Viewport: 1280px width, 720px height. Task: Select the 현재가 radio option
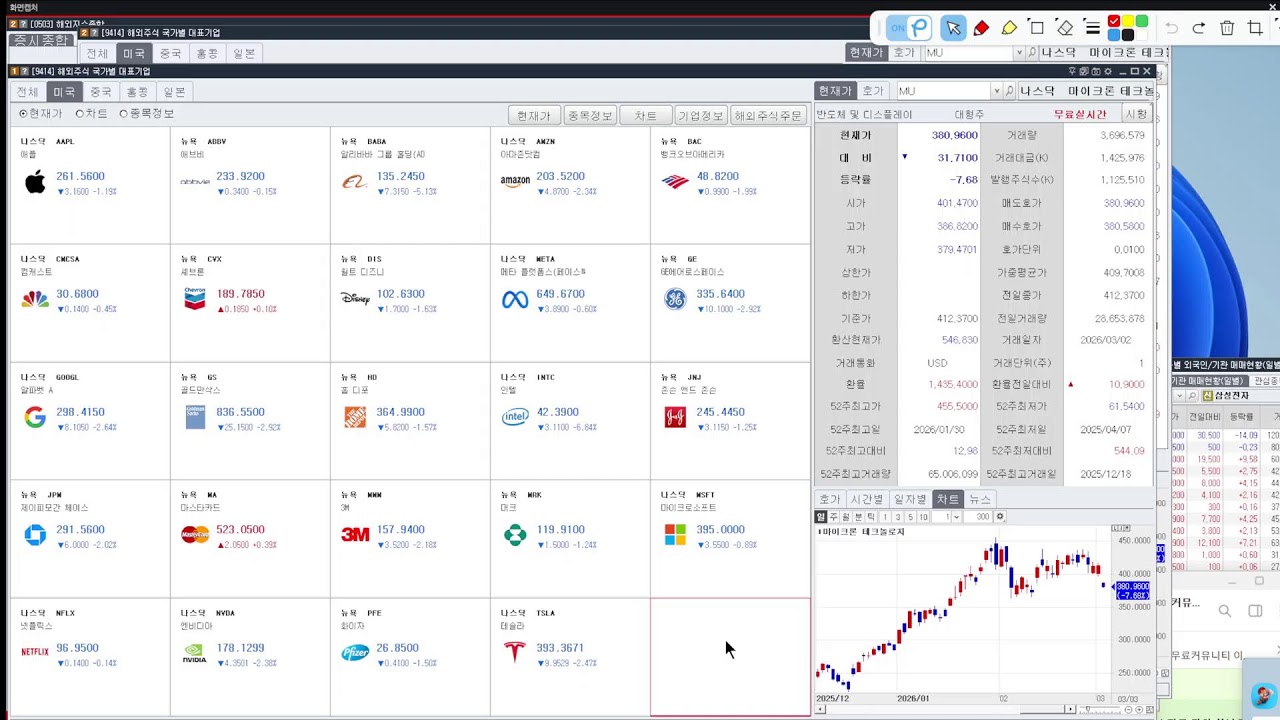[x=41, y=114]
